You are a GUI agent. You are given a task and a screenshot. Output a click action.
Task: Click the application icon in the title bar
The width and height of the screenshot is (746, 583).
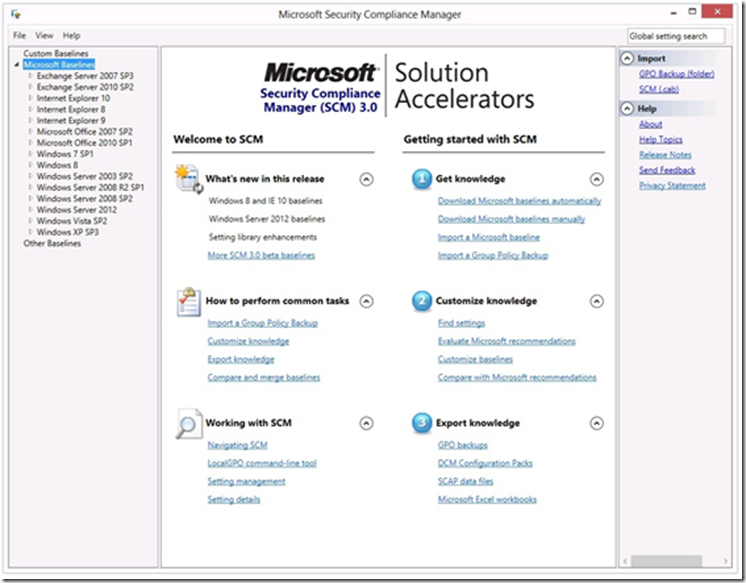(x=16, y=14)
